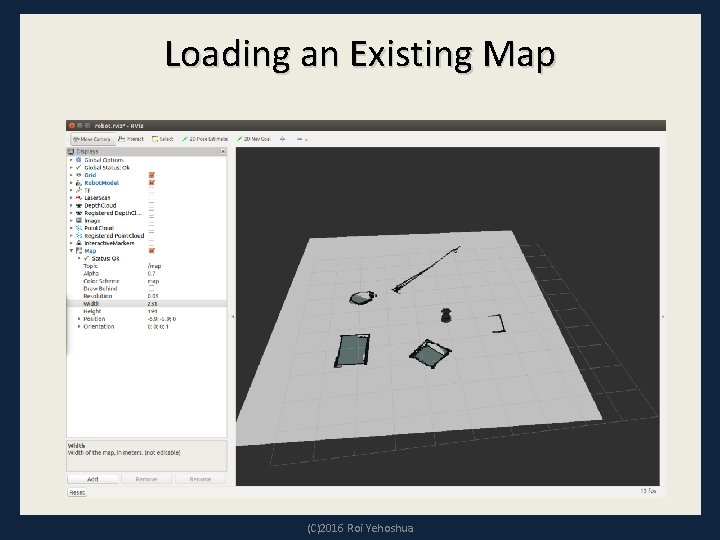Viewport: 720px width, 540px height.
Task: Select the Move Camera tool
Action: pos(92,139)
